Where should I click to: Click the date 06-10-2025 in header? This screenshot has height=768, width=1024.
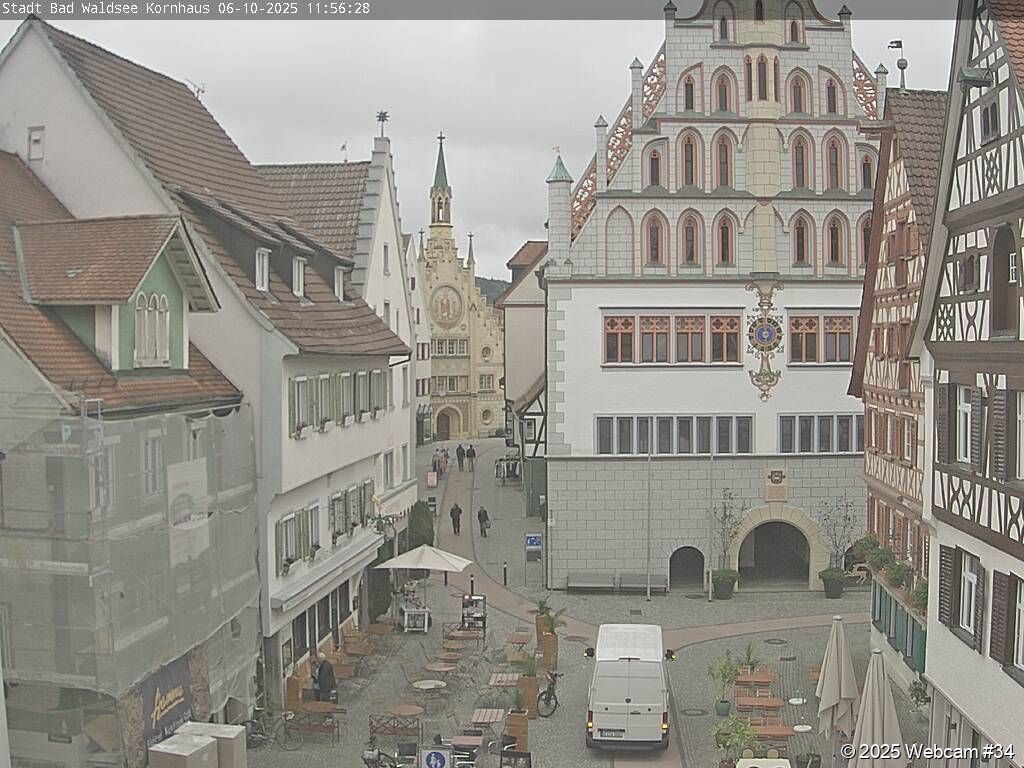254,8
